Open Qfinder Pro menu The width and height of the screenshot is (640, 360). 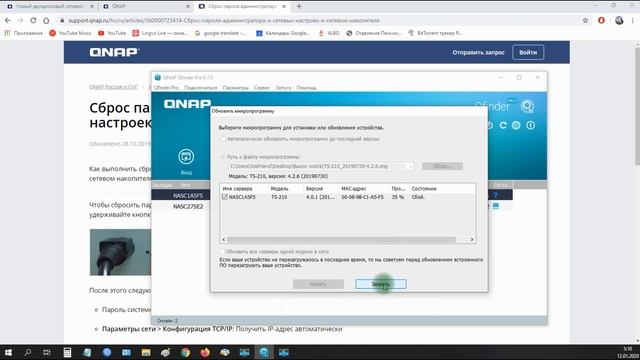click(166, 88)
